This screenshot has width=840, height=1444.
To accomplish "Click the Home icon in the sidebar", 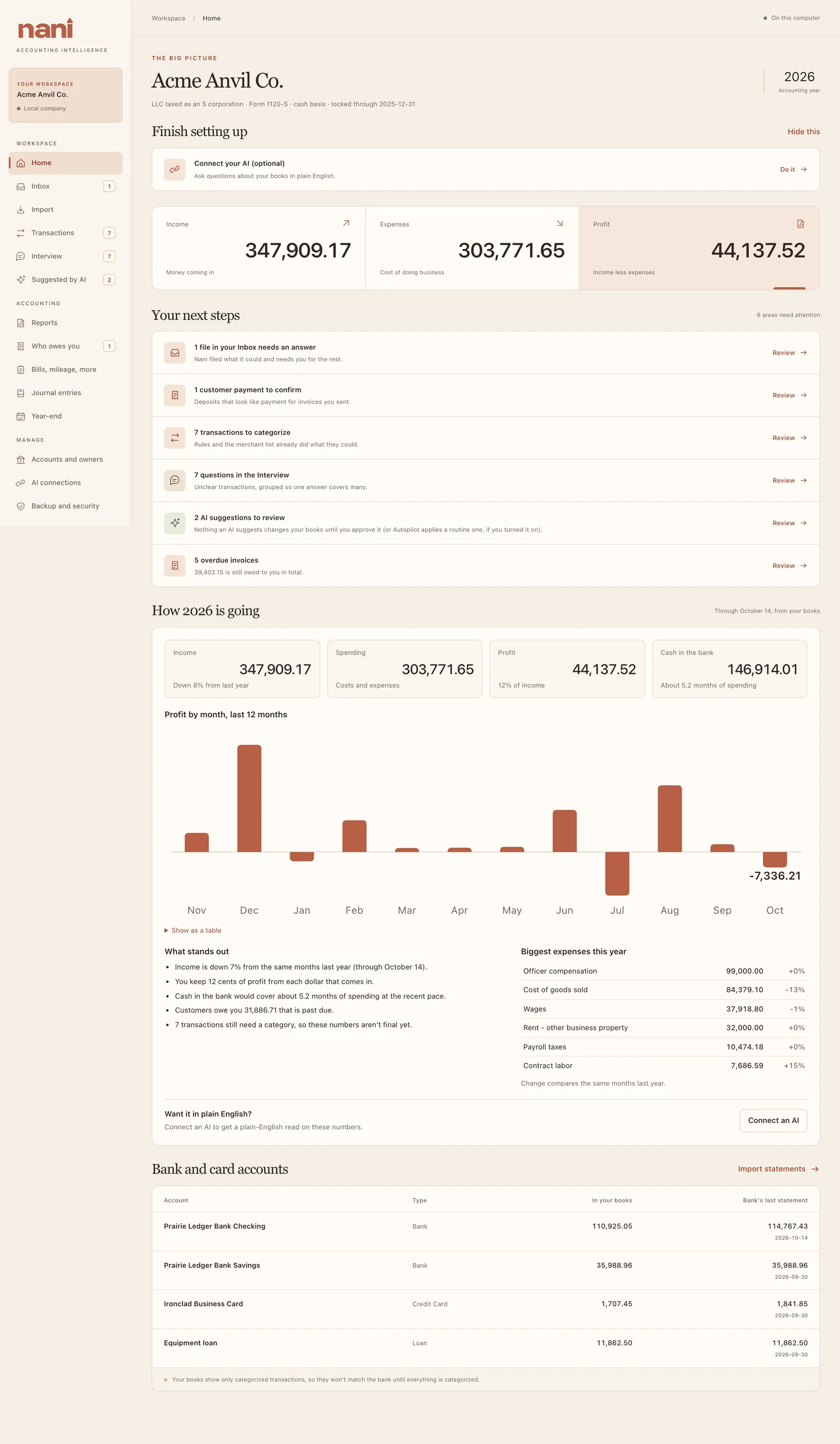I will tap(20, 163).
